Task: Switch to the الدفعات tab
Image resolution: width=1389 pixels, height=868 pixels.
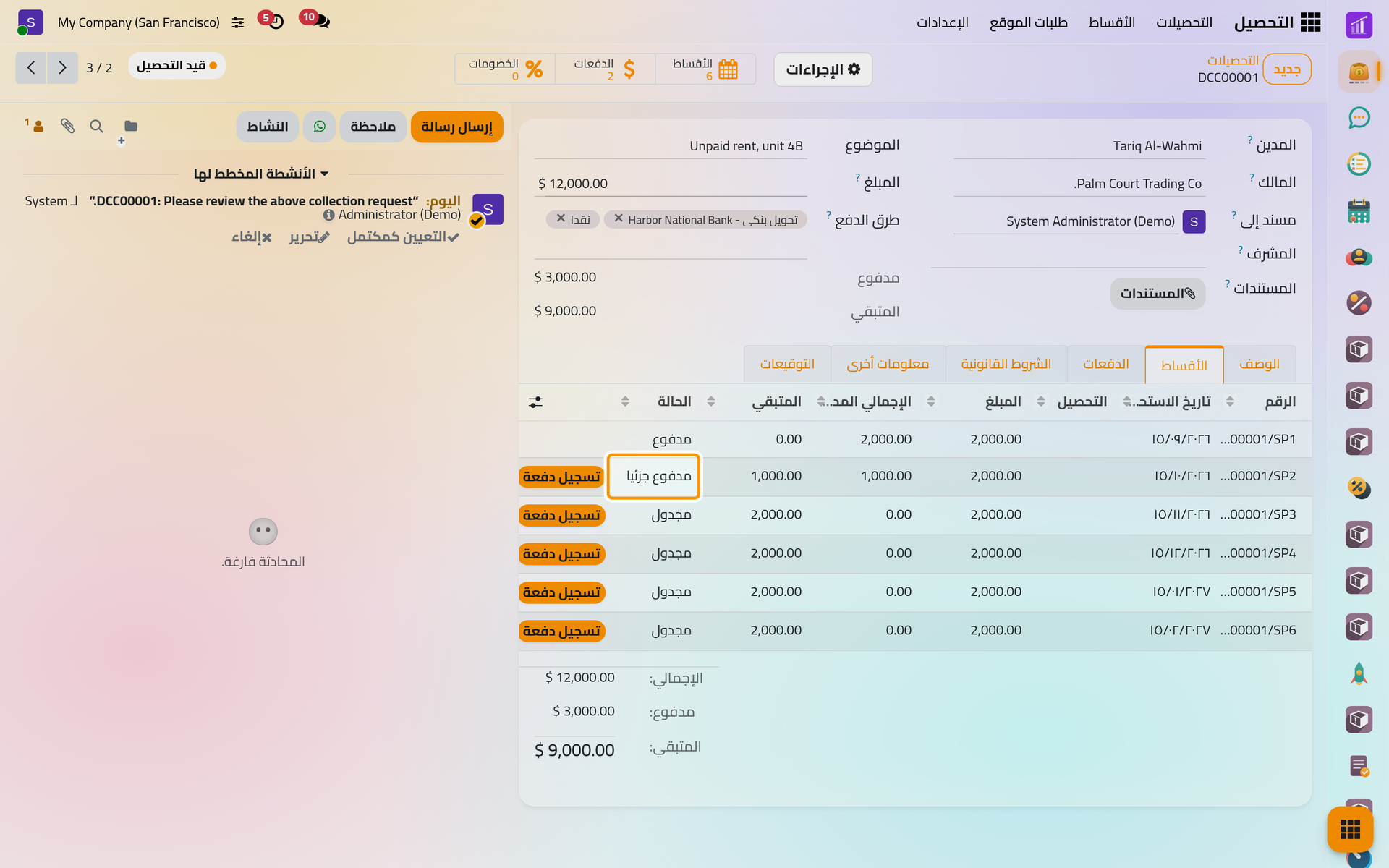Action: coord(1105,364)
